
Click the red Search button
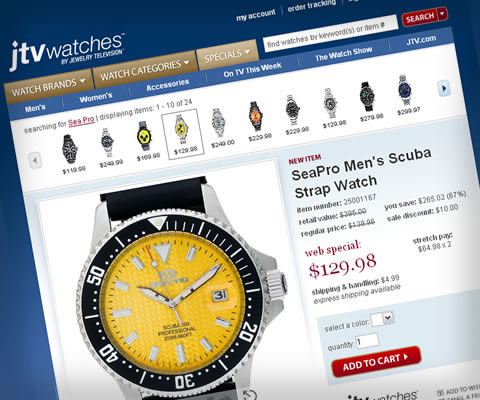[420, 18]
